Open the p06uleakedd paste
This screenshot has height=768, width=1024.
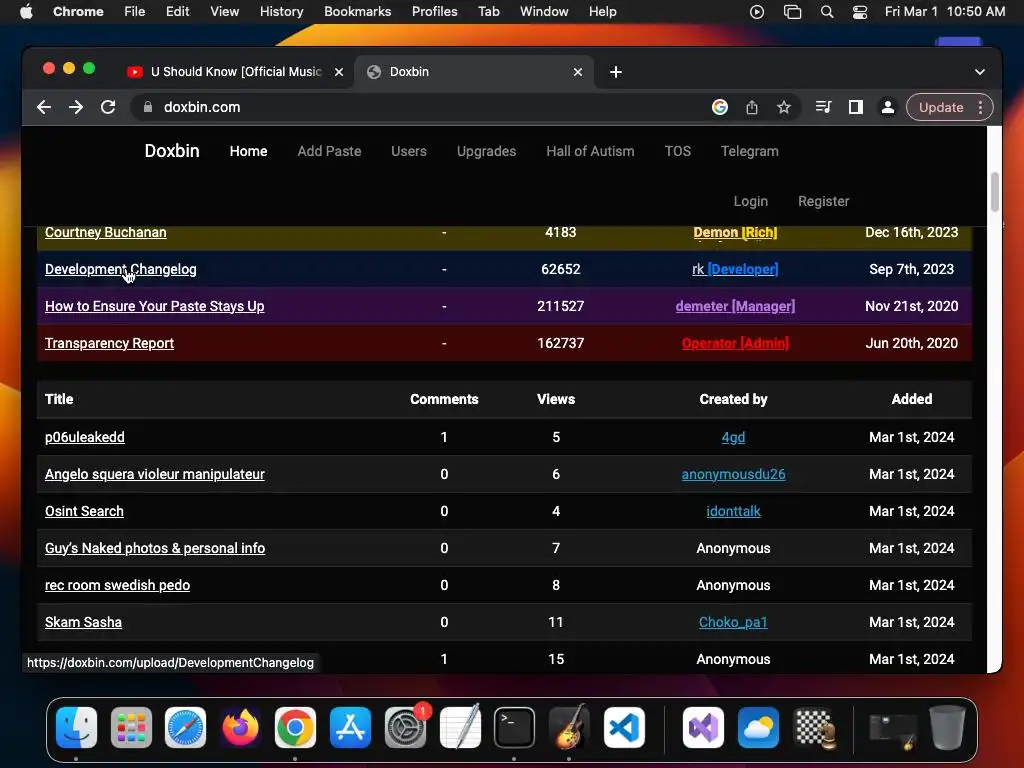[85, 438]
